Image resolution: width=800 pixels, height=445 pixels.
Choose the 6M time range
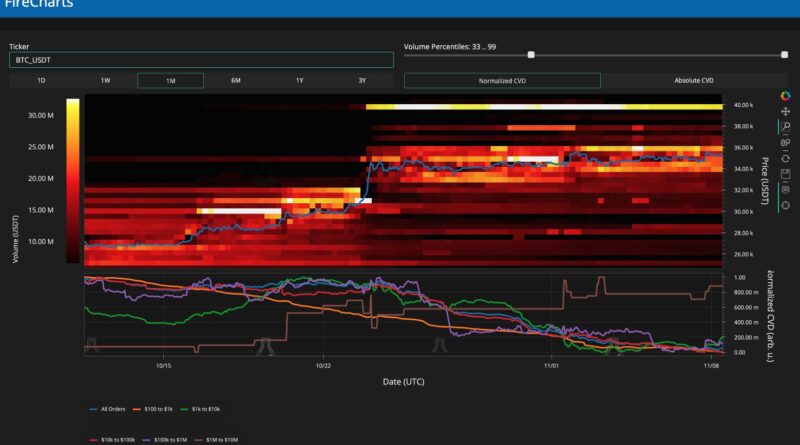pos(235,80)
